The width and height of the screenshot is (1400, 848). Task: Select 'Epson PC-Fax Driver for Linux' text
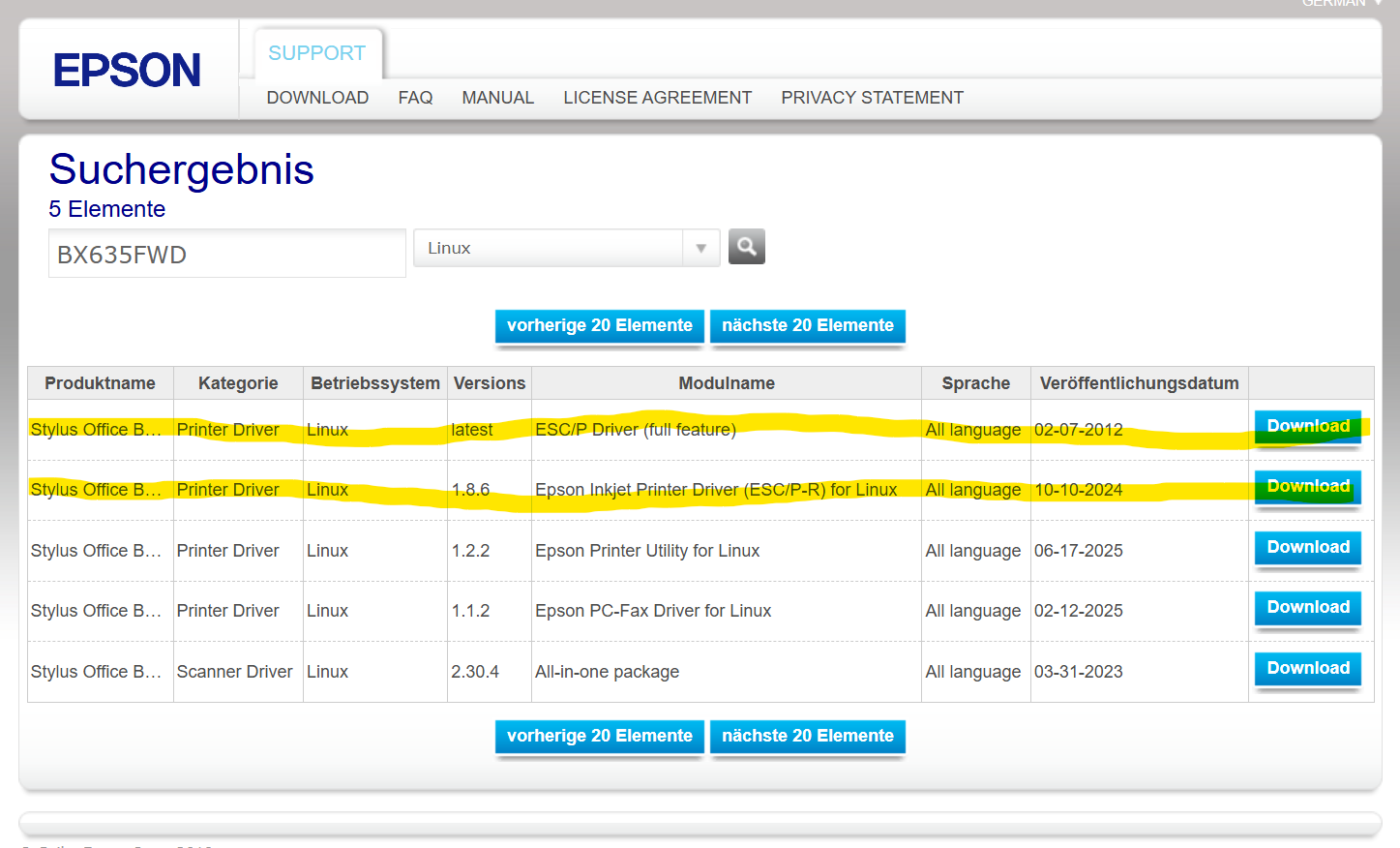(x=653, y=611)
